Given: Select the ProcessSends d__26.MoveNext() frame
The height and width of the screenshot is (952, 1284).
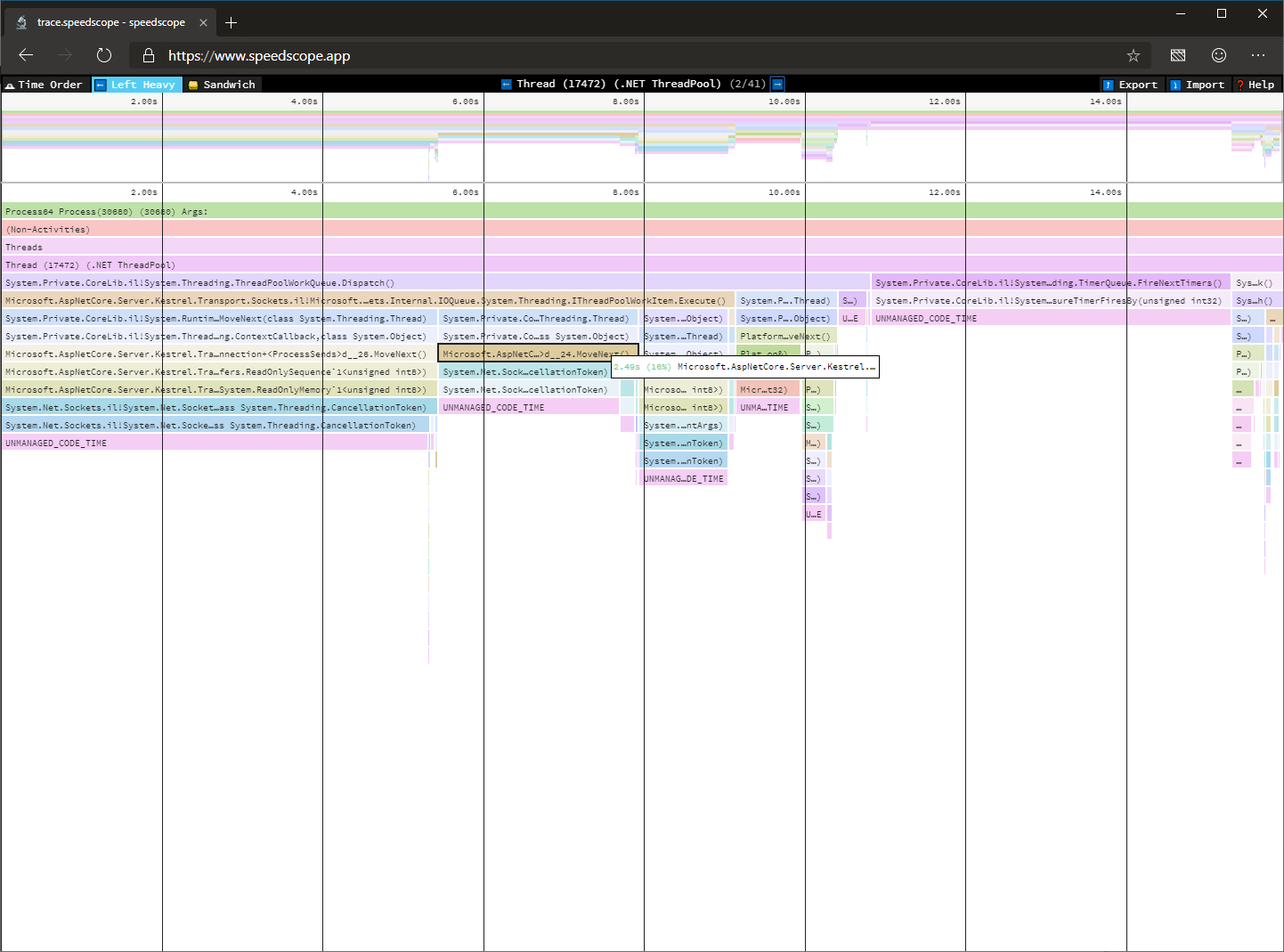Looking at the screenshot, I should [x=219, y=354].
